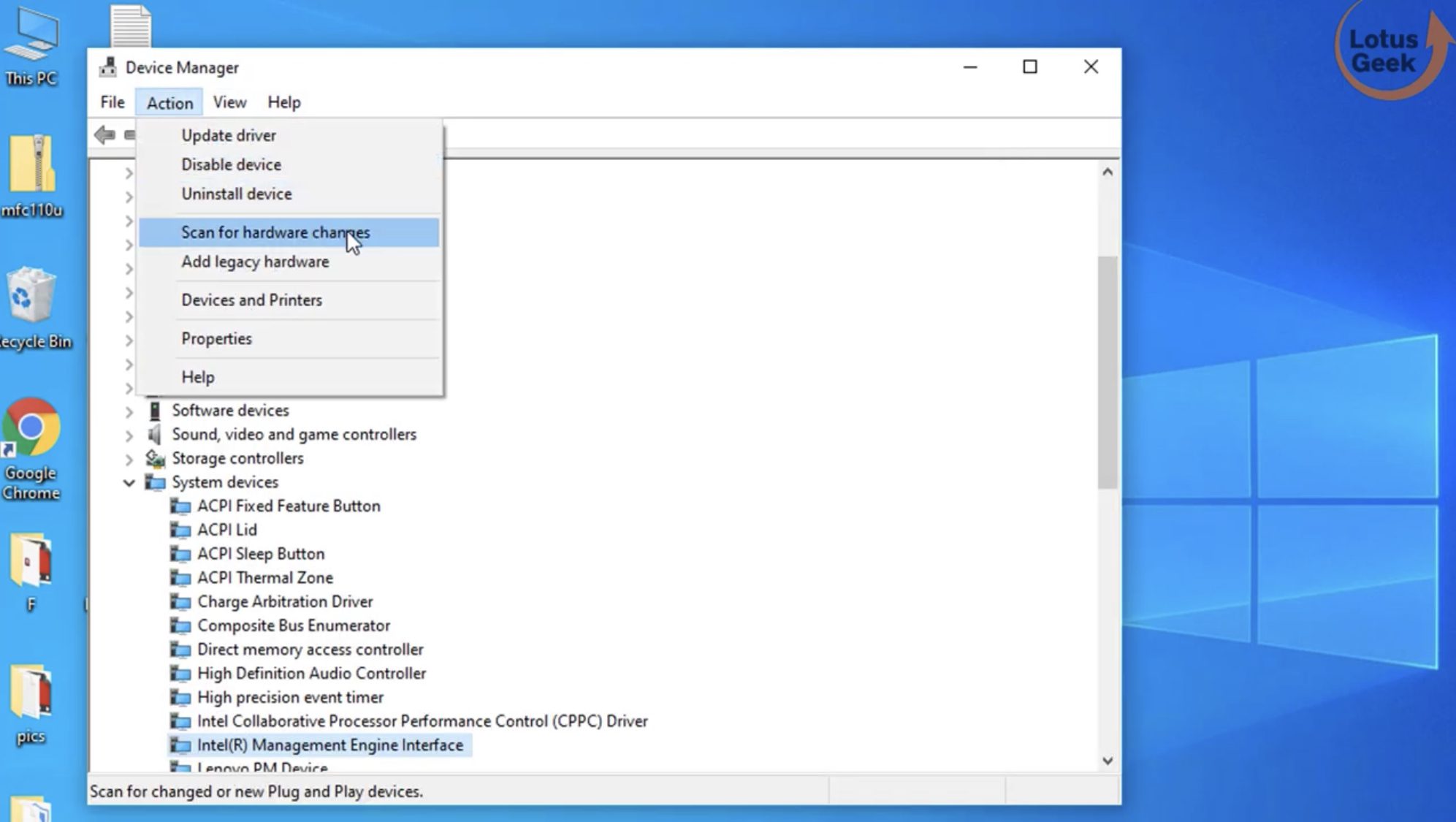Expand the Sound, video and game controllers

[128, 435]
